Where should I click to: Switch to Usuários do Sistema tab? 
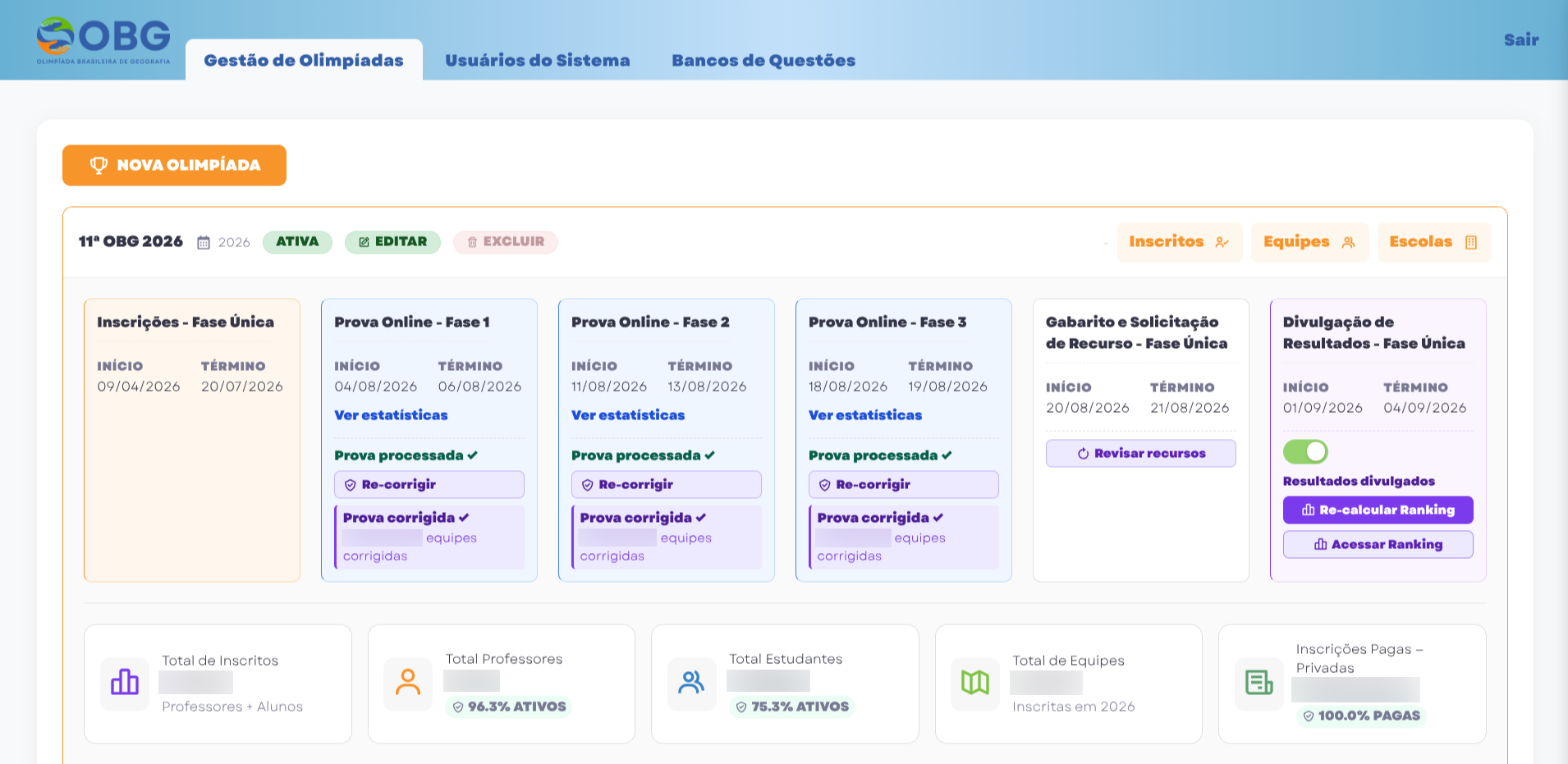tap(538, 60)
